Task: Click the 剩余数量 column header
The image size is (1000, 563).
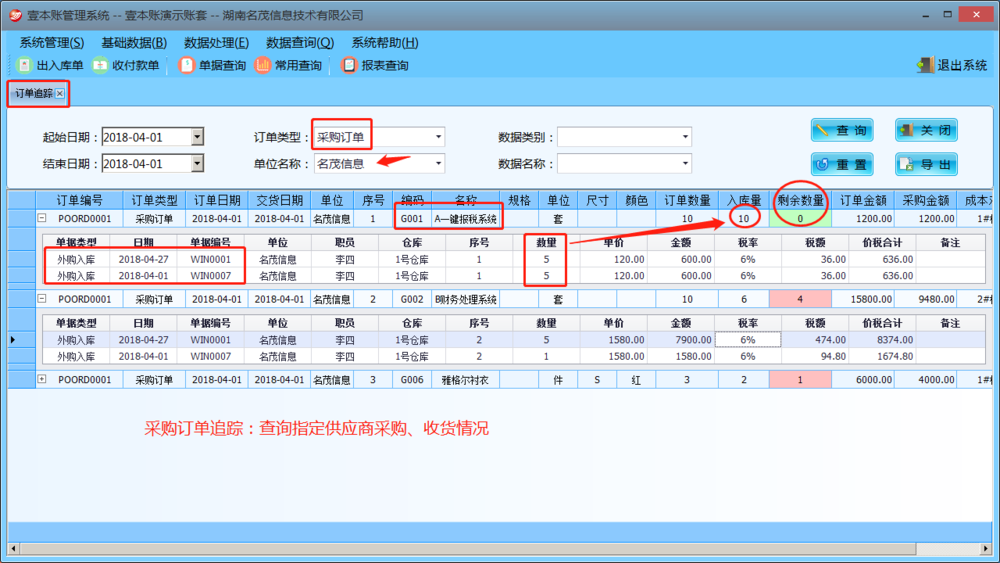Action: coord(800,200)
